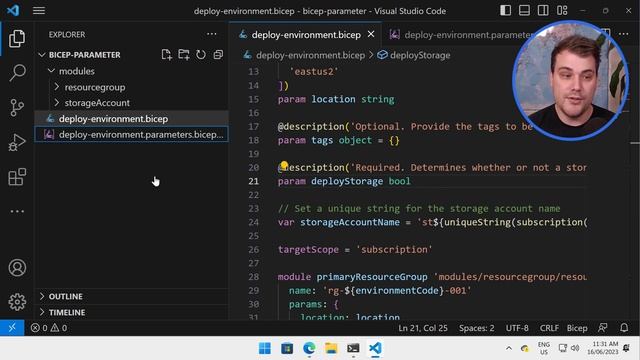Click the text 'param deployStorage bool'
This screenshot has width=640, height=360.
[344, 181]
